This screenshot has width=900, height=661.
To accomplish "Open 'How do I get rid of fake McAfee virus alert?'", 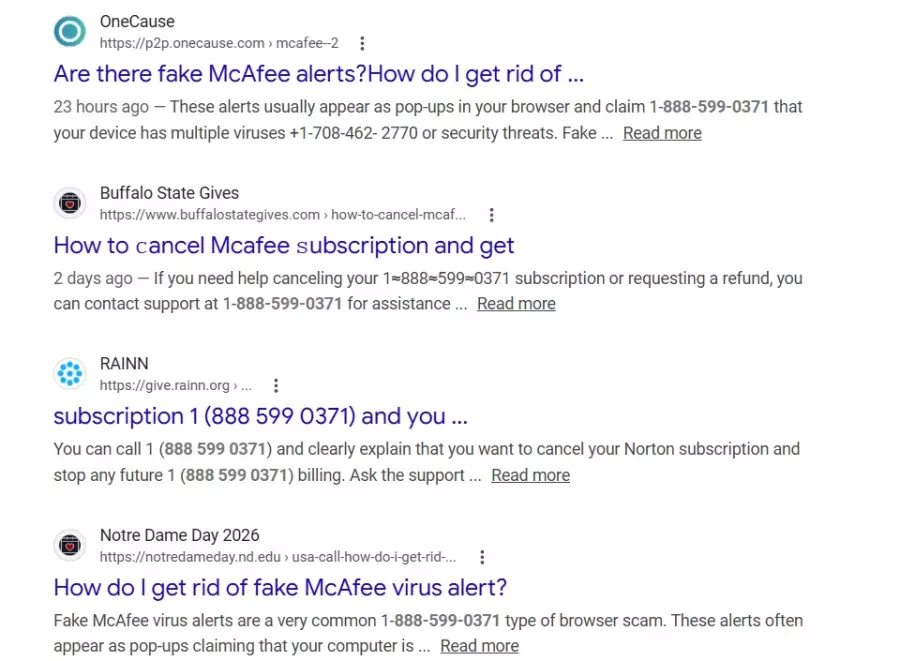I will pyautogui.click(x=280, y=587).
